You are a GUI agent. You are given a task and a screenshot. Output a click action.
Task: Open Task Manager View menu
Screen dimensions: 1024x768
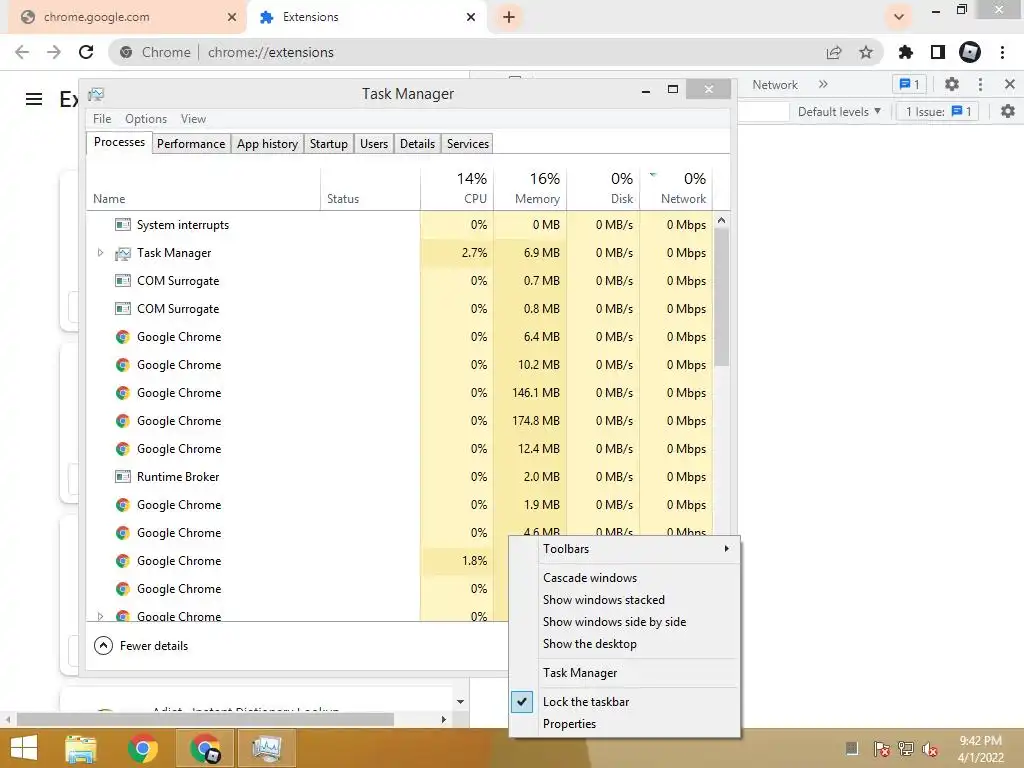click(193, 119)
